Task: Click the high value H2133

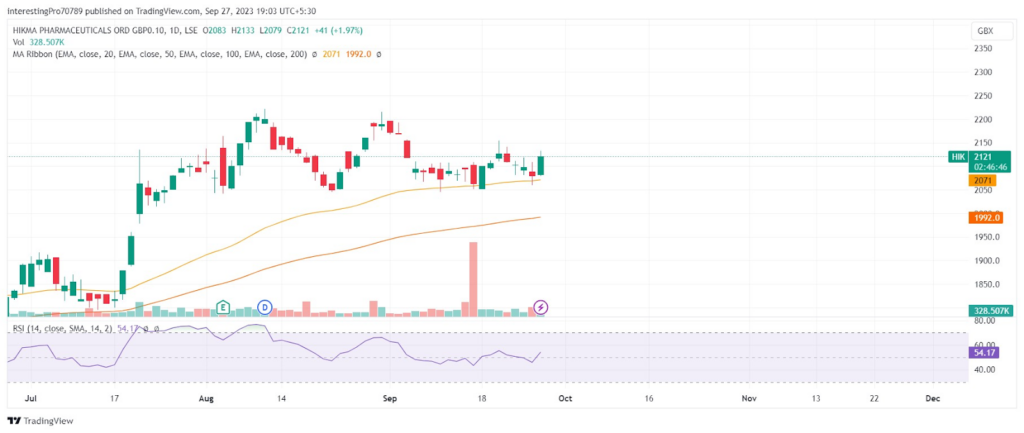Action: click(x=245, y=31)
